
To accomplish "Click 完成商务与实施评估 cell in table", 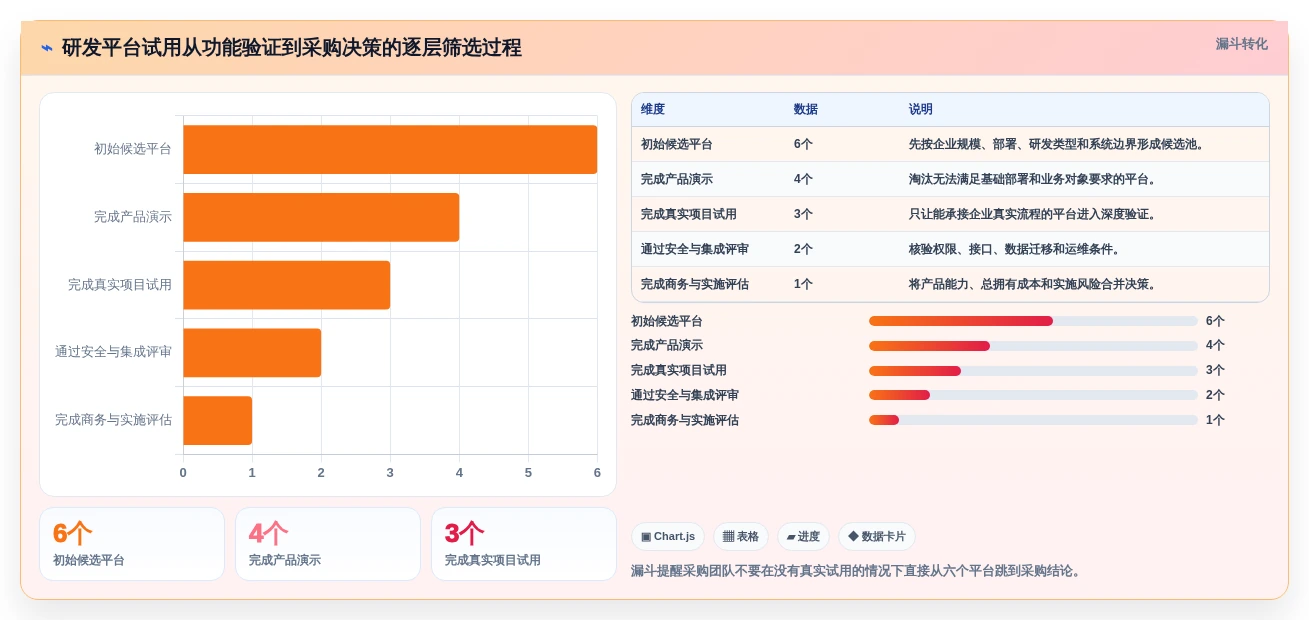I will [695, 284].
